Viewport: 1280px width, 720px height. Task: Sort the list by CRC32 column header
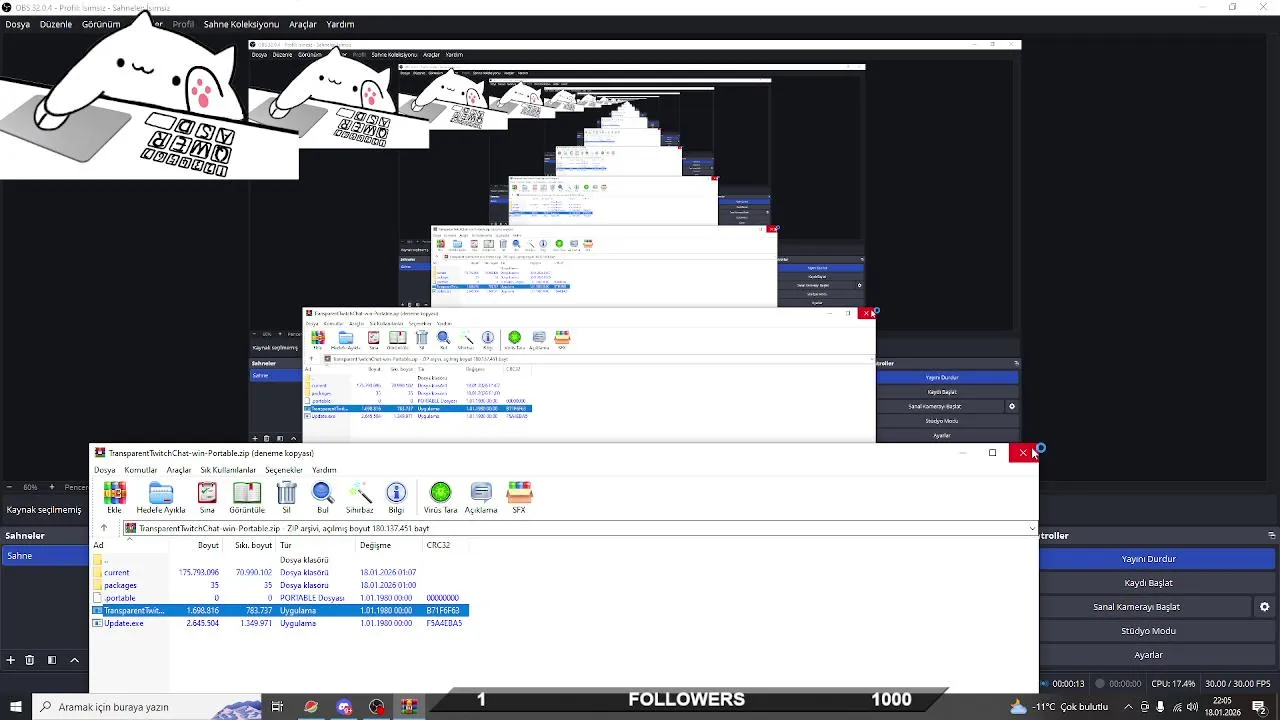445,545
